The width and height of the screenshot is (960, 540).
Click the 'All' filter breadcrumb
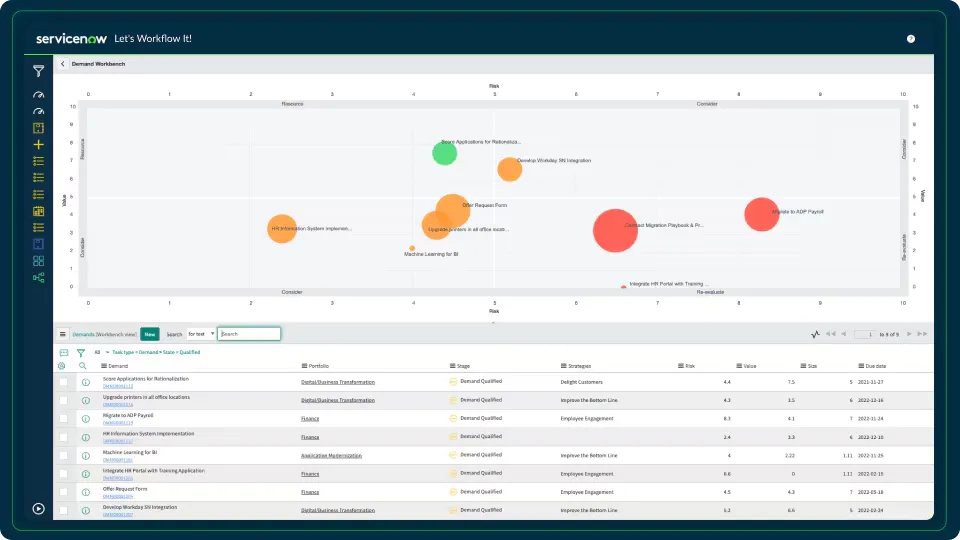(97, 353)
